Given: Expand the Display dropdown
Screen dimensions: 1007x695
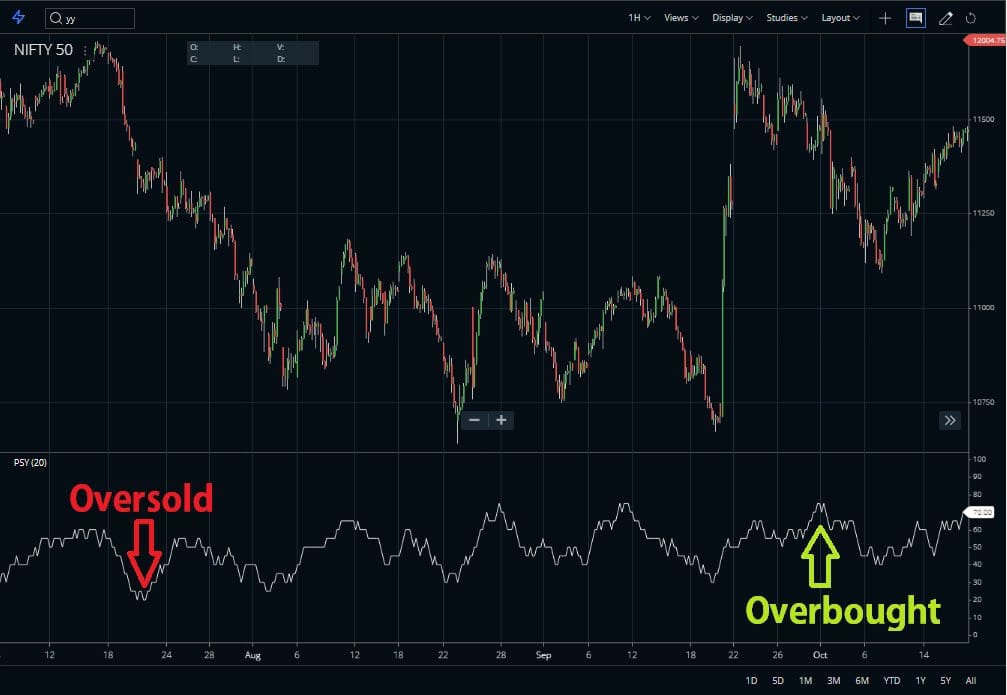Looking at the screenshot, I should (732, 18).
